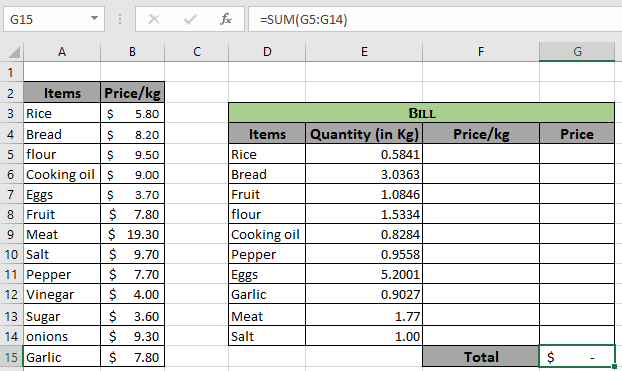Select the 'onions' cell
622x371 pixels.
point(62,336)
